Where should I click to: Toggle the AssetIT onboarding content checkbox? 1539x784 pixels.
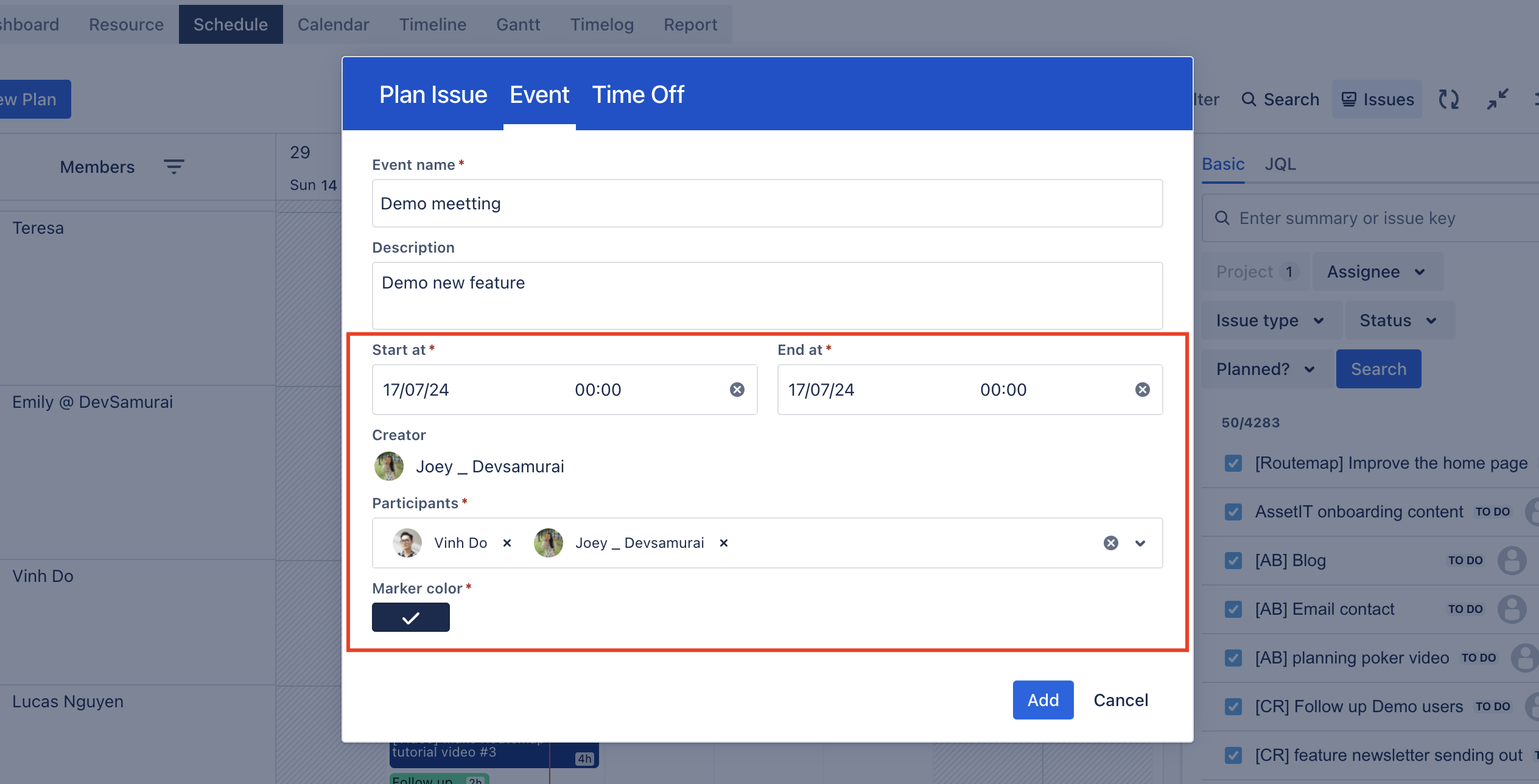coord(1233,512)
